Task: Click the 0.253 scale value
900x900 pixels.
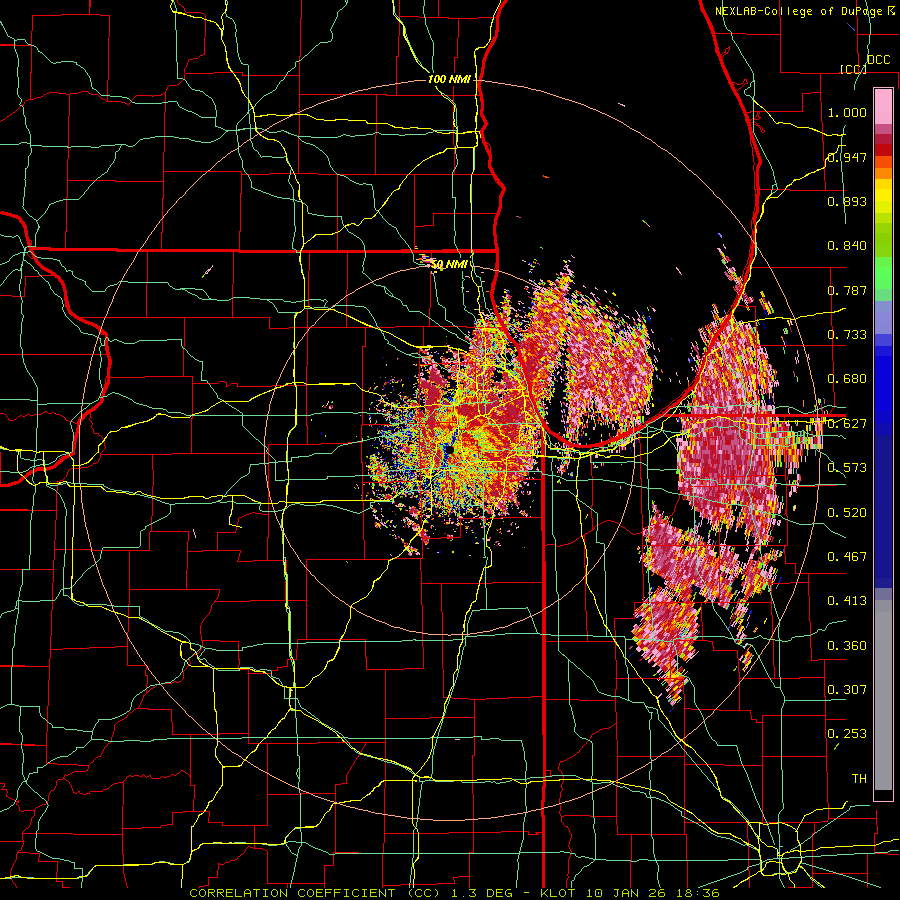Action: tap(847, 734)
